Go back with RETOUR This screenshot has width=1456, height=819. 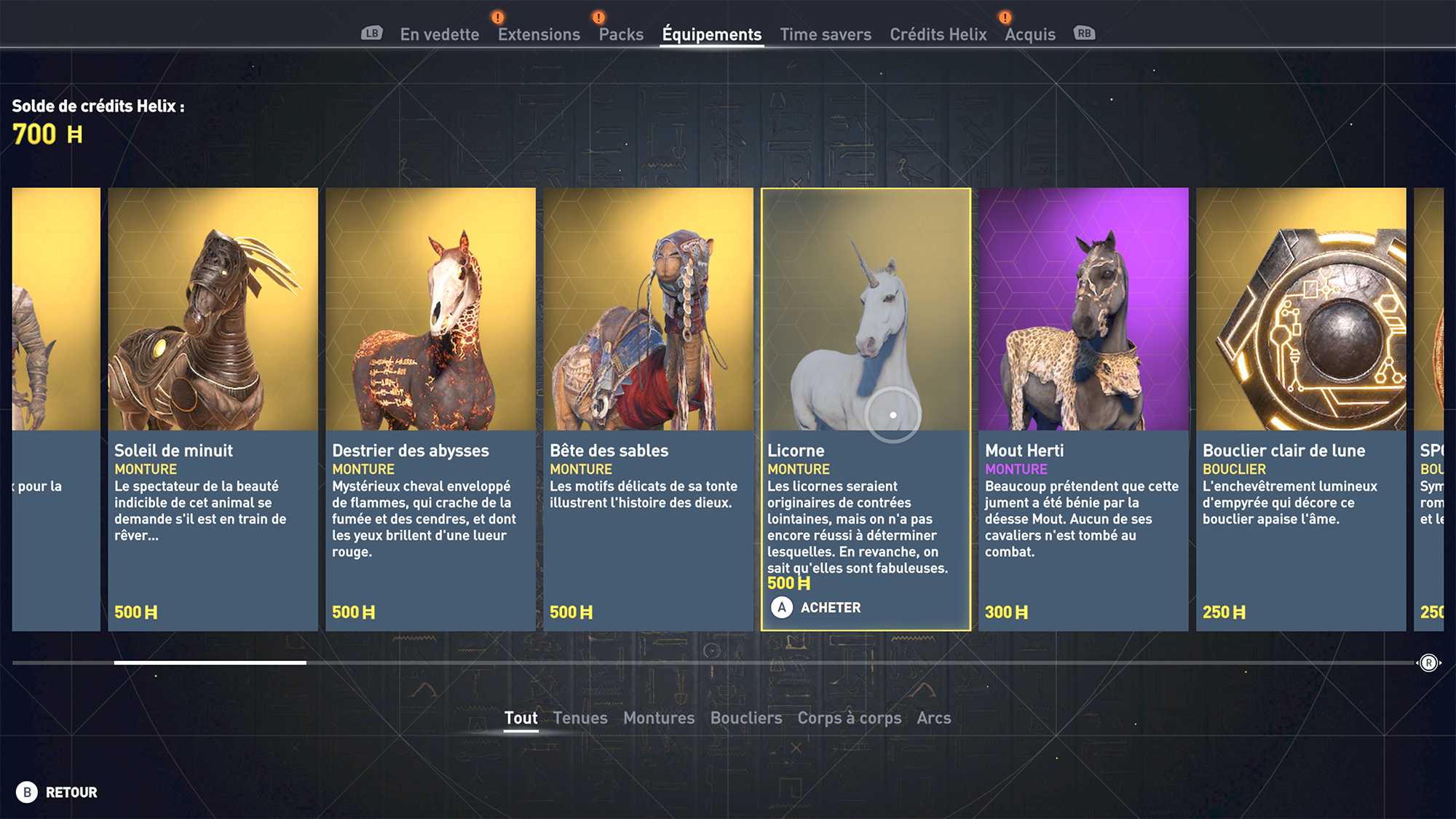click(71, 792)
